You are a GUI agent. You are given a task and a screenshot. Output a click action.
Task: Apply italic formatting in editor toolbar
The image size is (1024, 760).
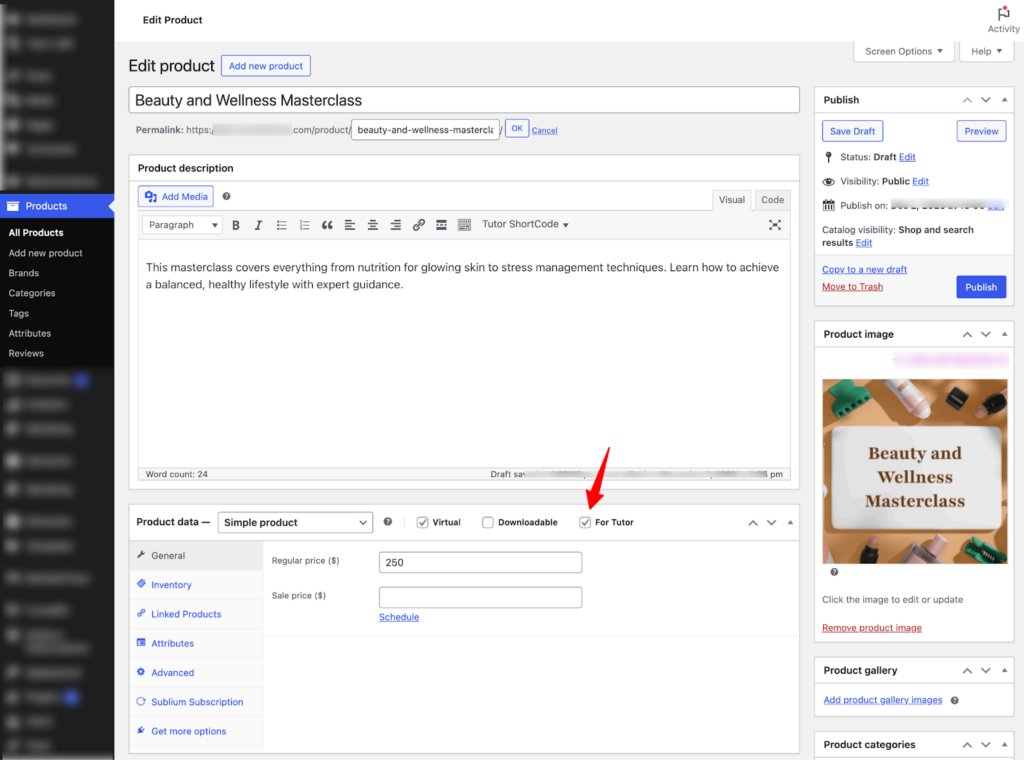[x=258, y=225]
